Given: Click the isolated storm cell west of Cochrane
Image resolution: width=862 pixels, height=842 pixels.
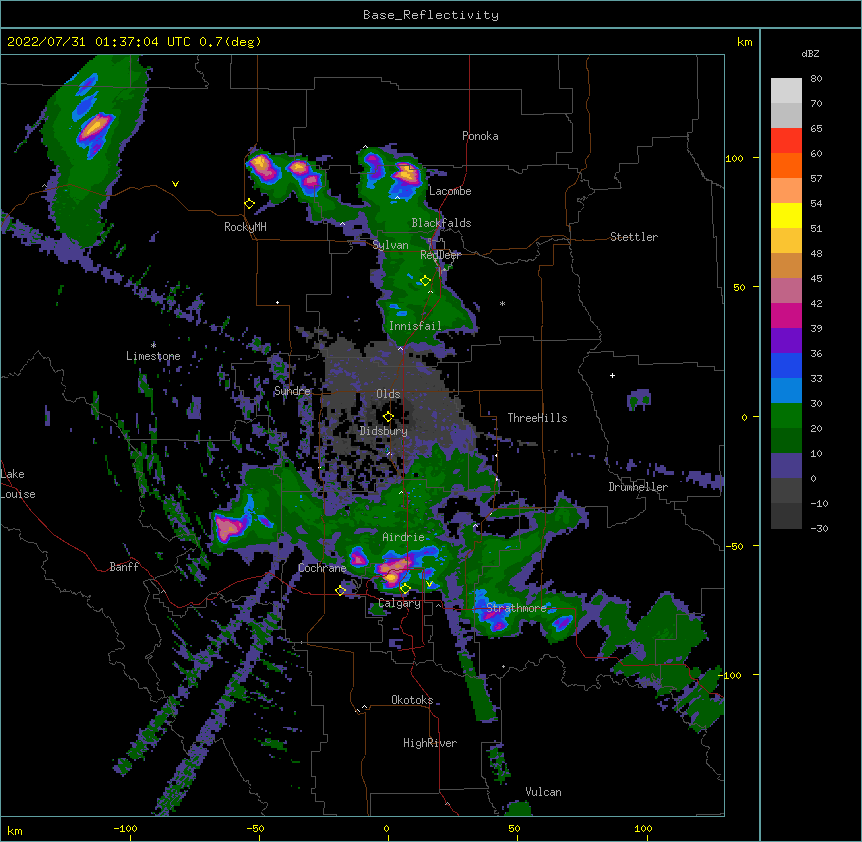Looking at the screenshot, I should pos(230,527).
